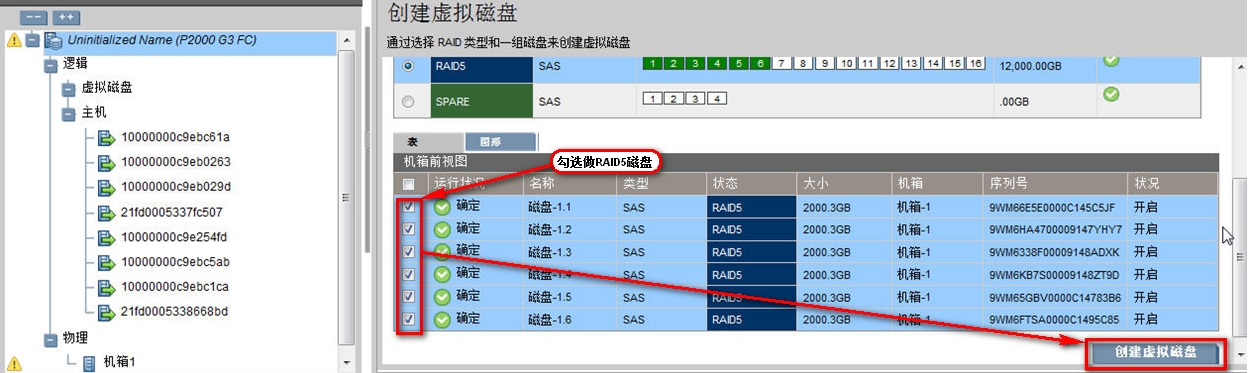Click host icon for 10000000c9ebc61a

tap(106, 138)
